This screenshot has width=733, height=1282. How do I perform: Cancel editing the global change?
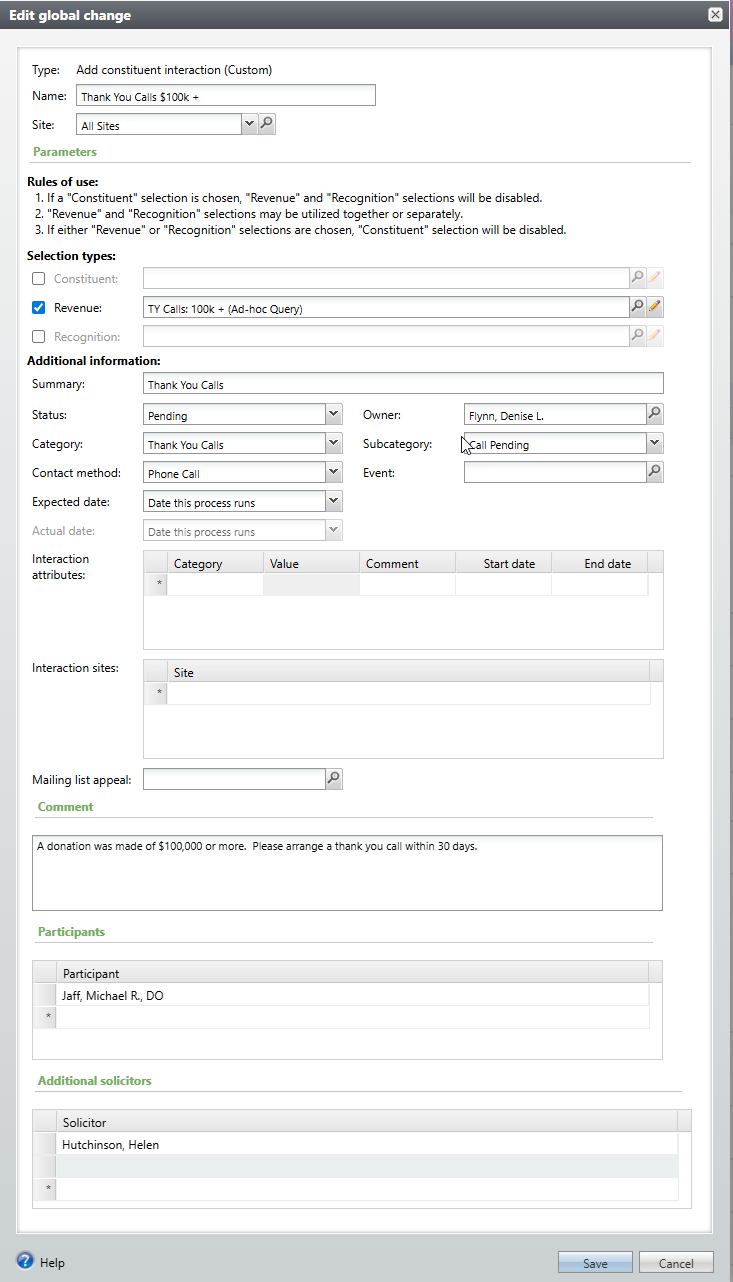(x=676, y=1263)
